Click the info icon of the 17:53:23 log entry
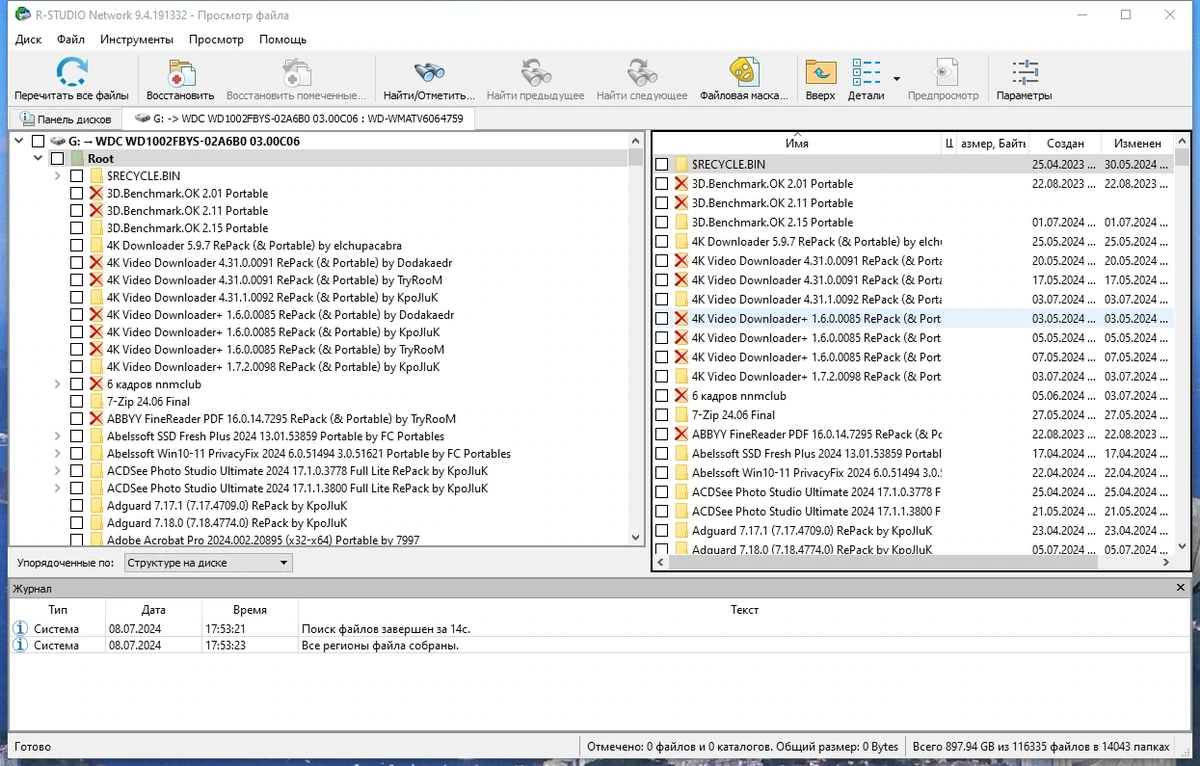The image size is (1200, 766). 21,645
